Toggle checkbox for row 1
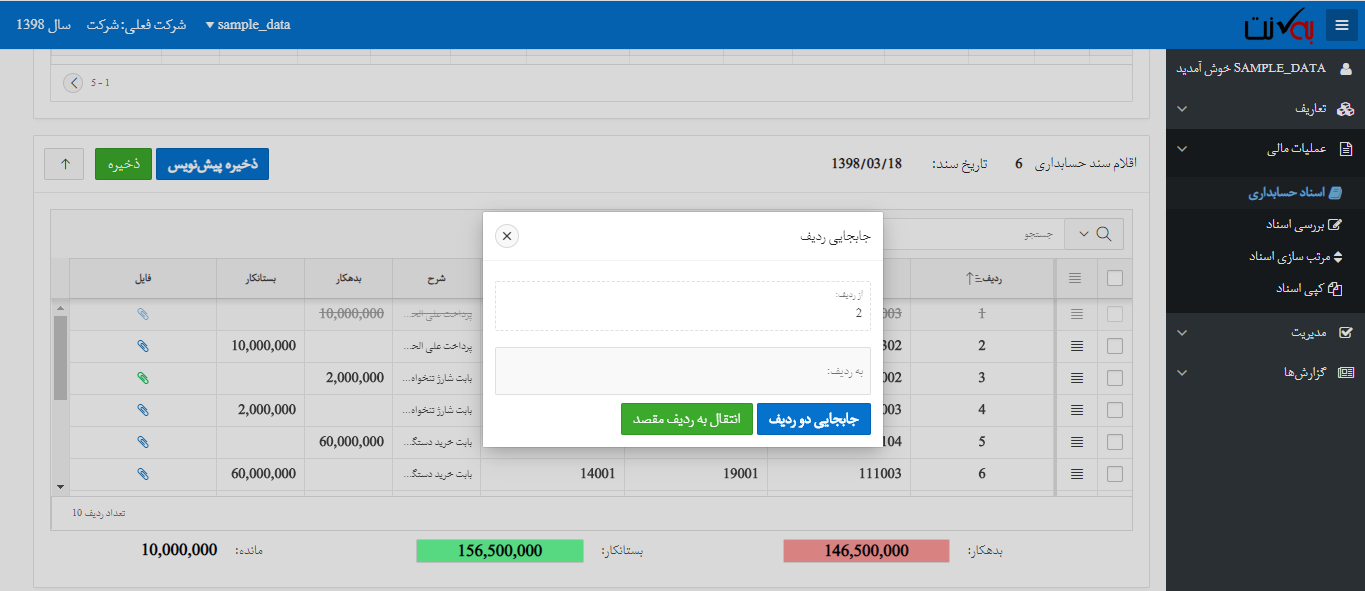The image size is (1365, 591). coord(1115,314)
